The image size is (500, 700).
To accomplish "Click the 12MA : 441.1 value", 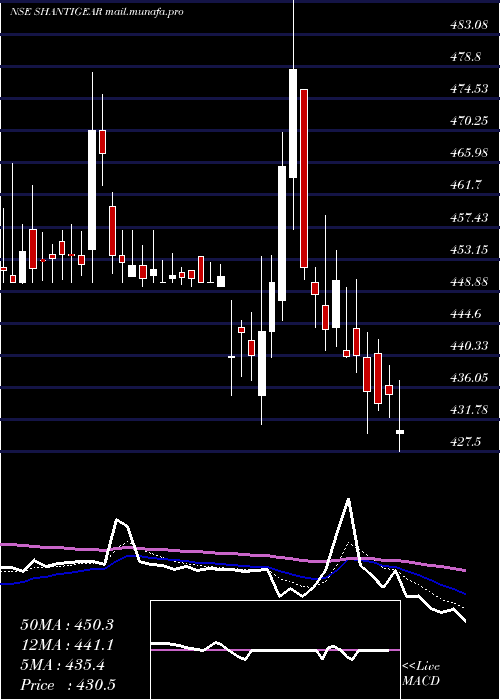I will point(67,645).
